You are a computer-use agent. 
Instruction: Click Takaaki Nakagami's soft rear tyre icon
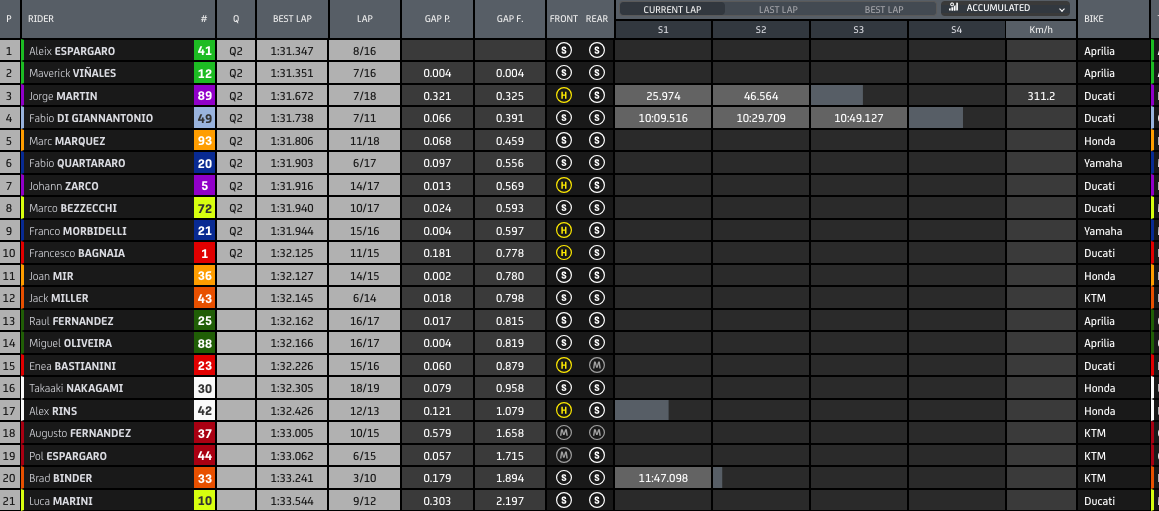pyautogui.click(x=597, y=388)
